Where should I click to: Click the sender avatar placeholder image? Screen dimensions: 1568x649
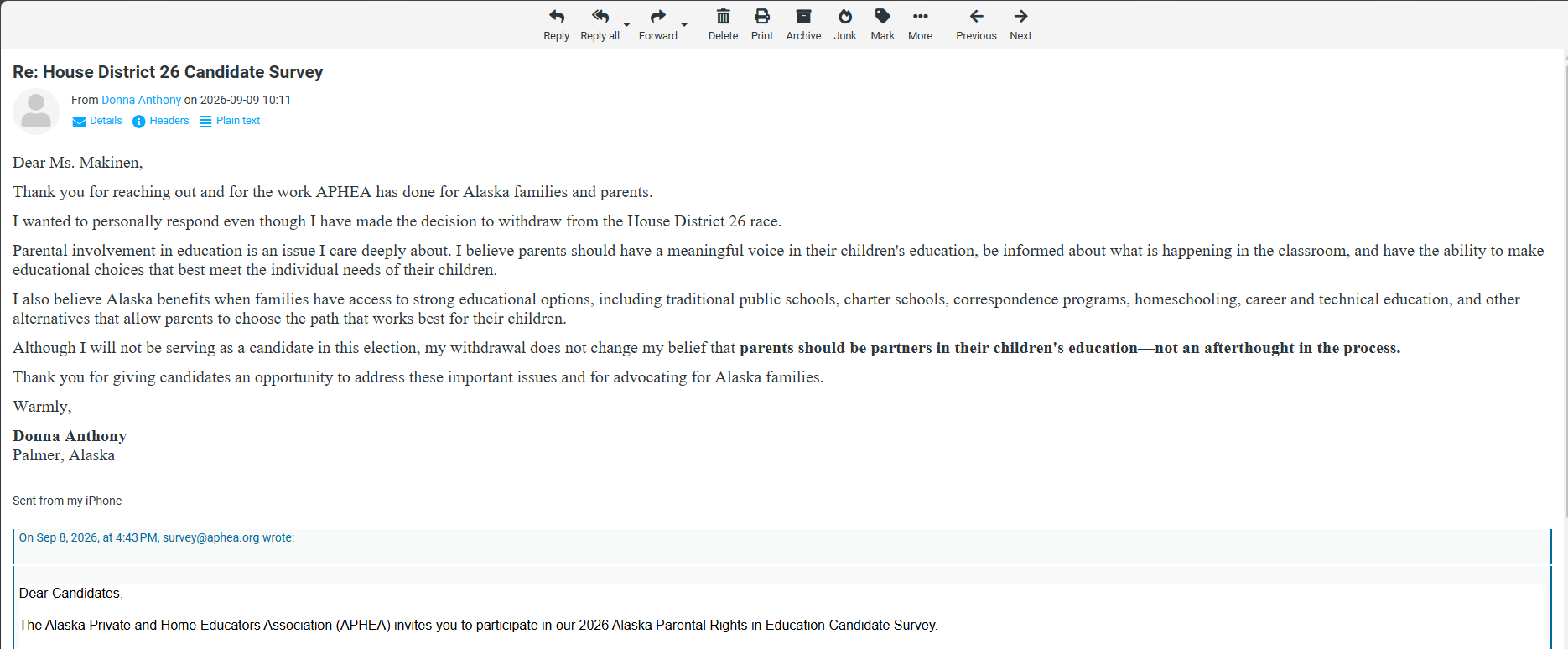click(36, 112)
